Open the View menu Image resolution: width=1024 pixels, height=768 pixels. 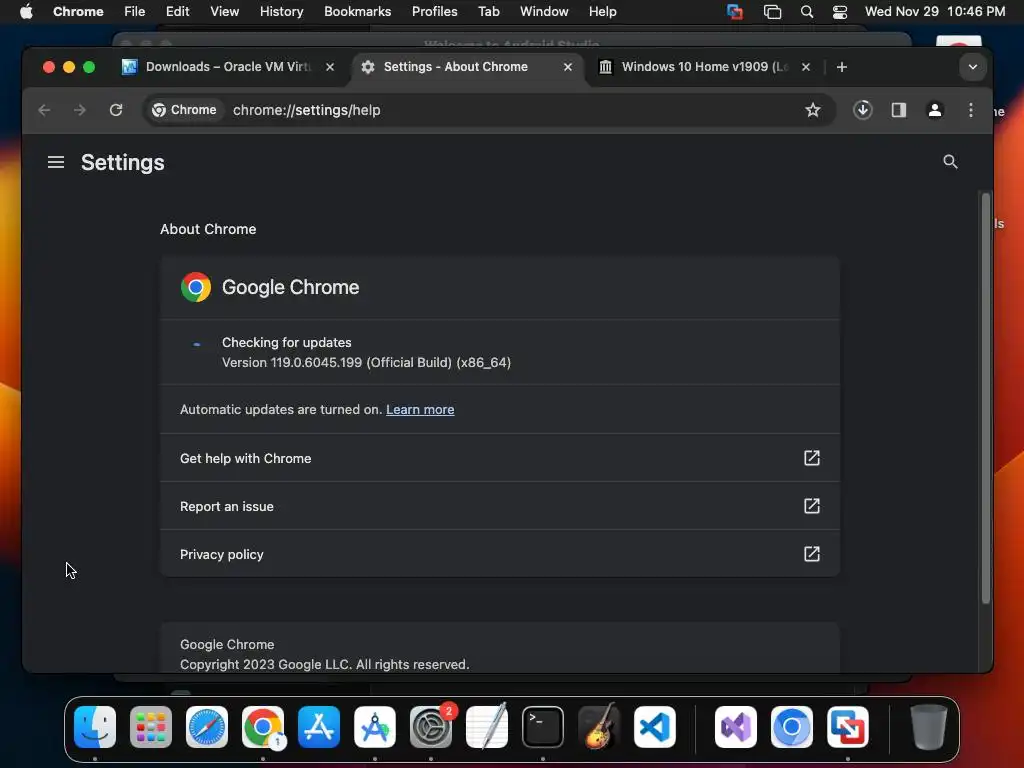[224, 12]
